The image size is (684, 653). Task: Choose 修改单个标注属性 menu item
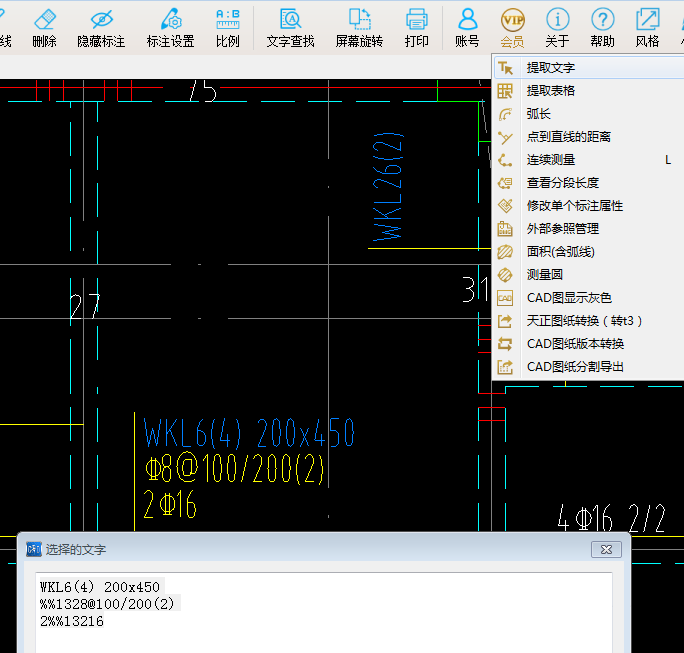click(589, 206)
